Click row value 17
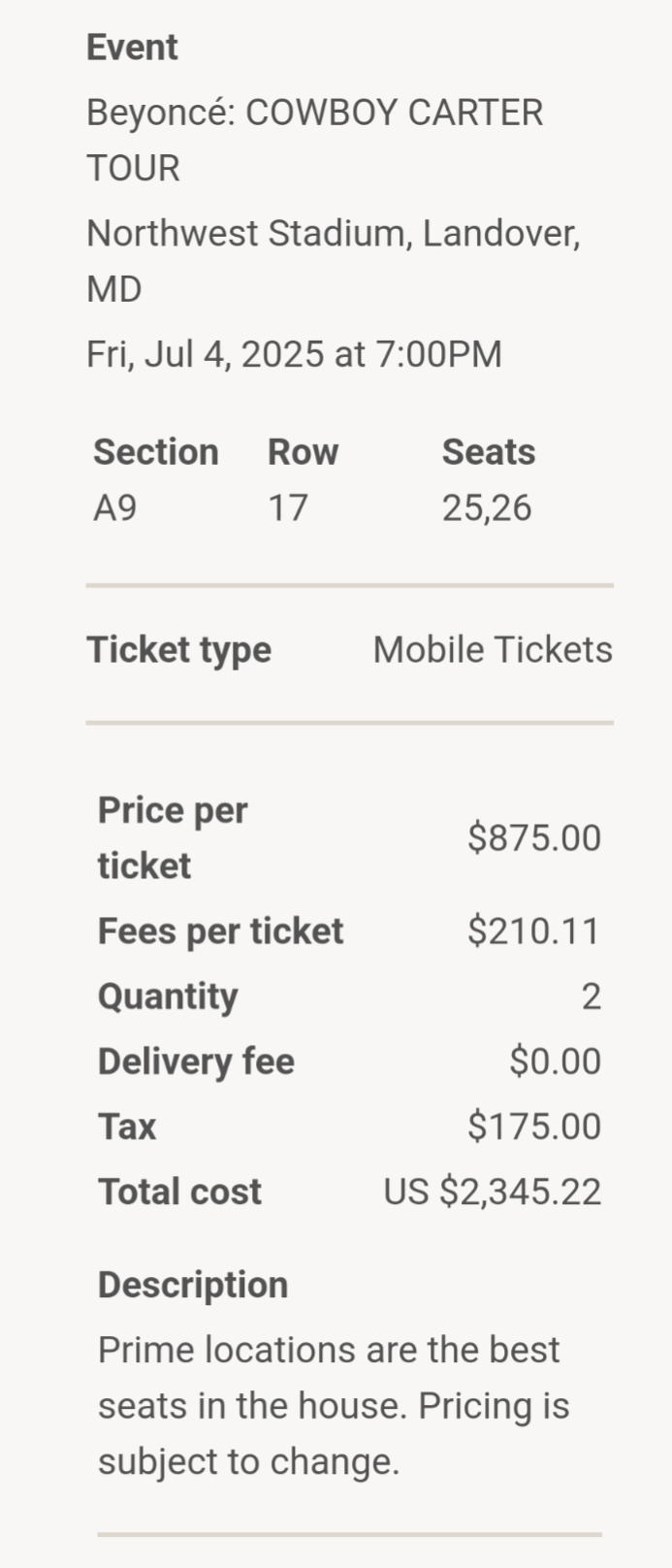Screen dimensions: 672x1568 point(288,507)
